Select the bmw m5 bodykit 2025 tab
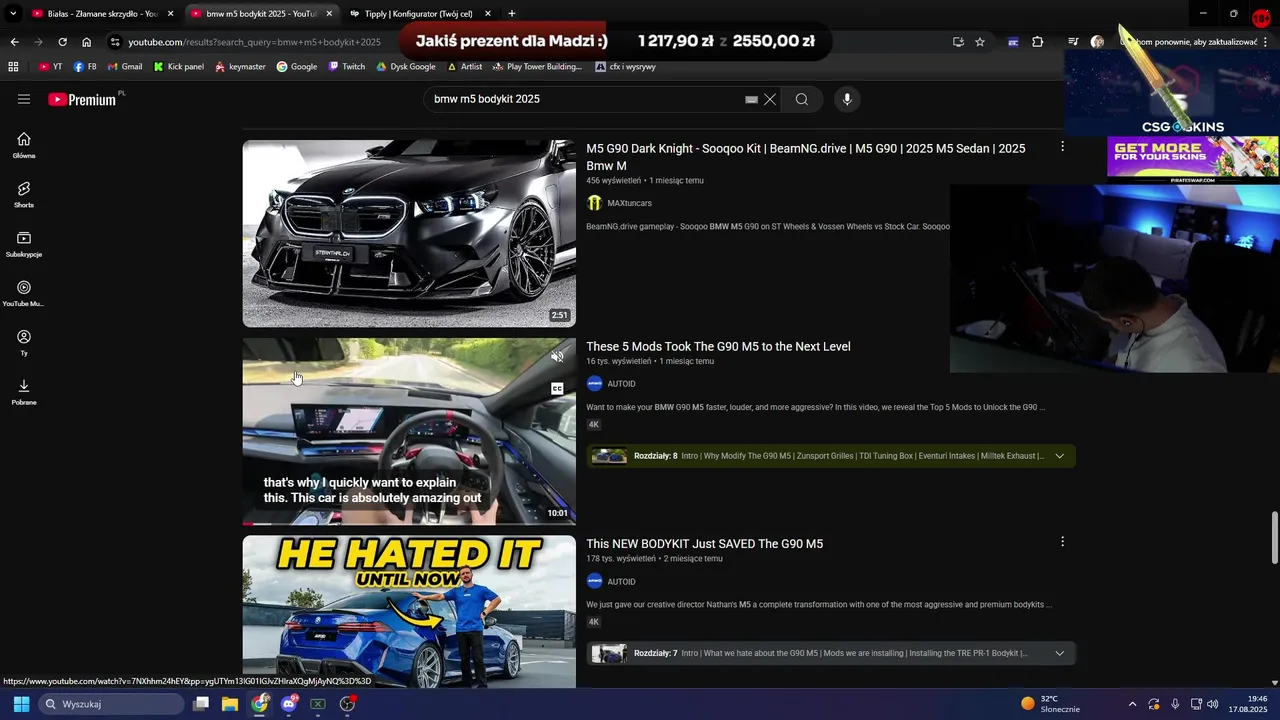 coord(260,14)
